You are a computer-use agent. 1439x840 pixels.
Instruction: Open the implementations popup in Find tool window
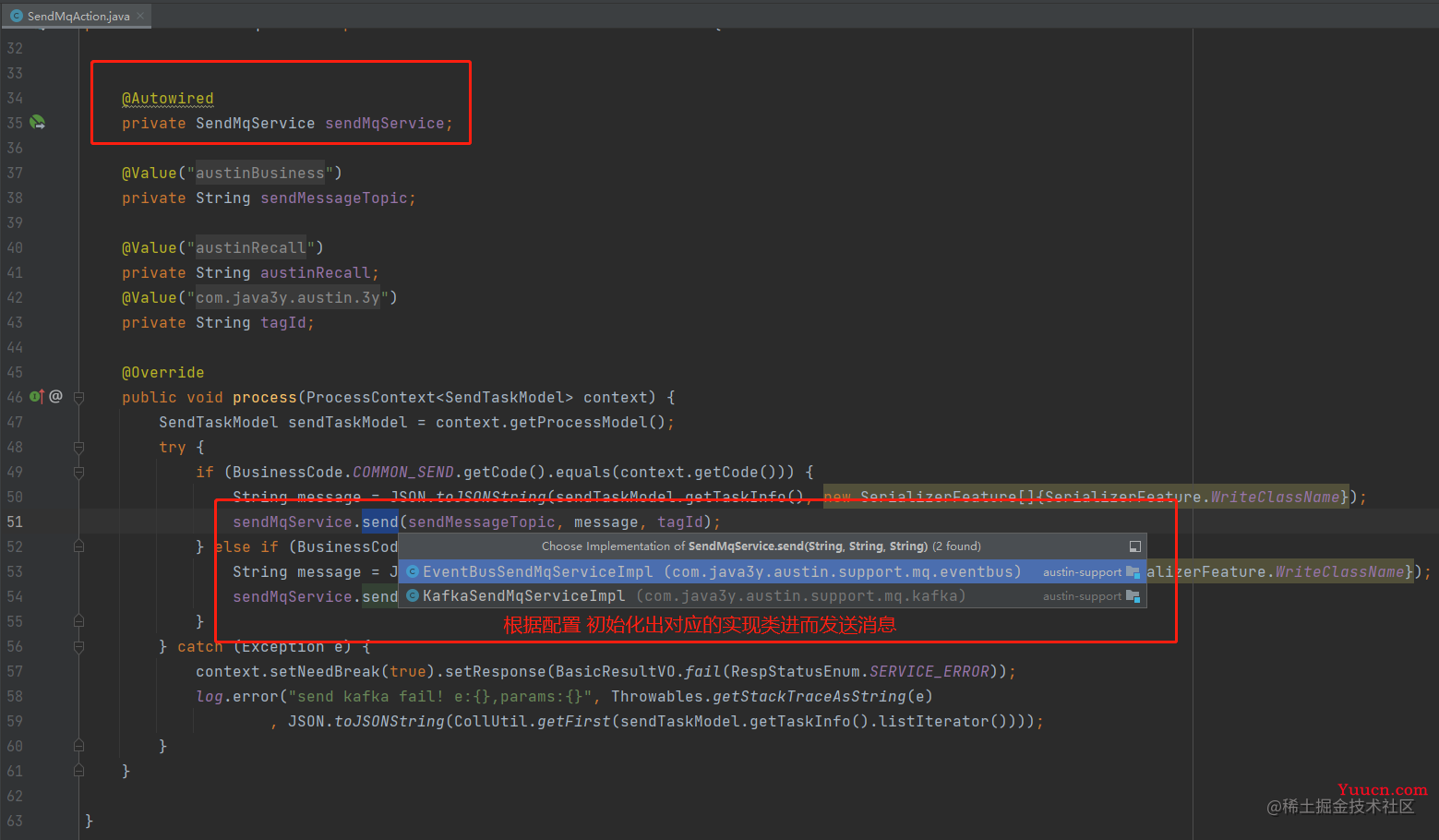tap(1135, 546)
